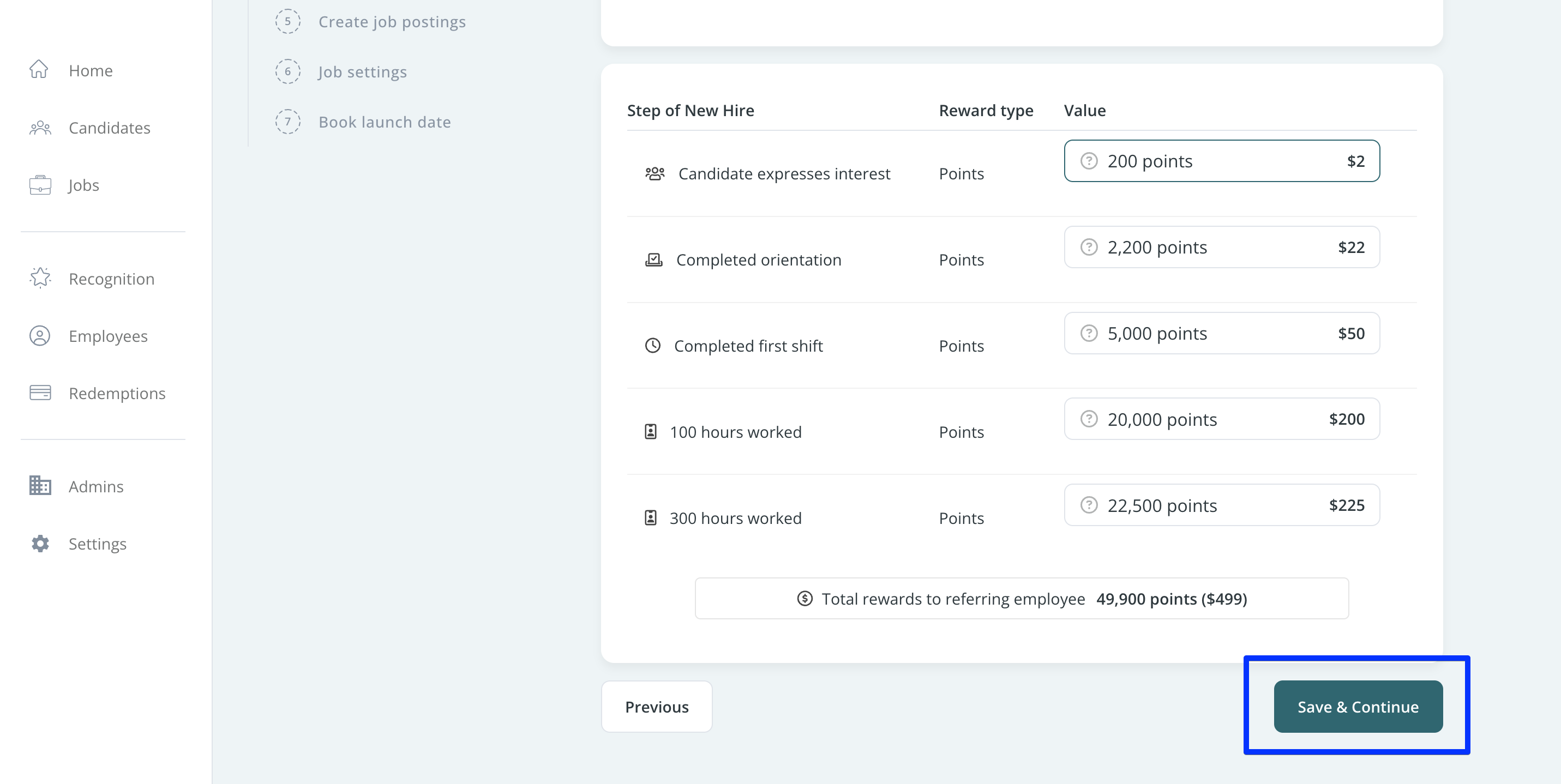This screenshot has height=784, width=1561.
Task: Edit the 2,200 points value field
Action: coord(1222,247)
